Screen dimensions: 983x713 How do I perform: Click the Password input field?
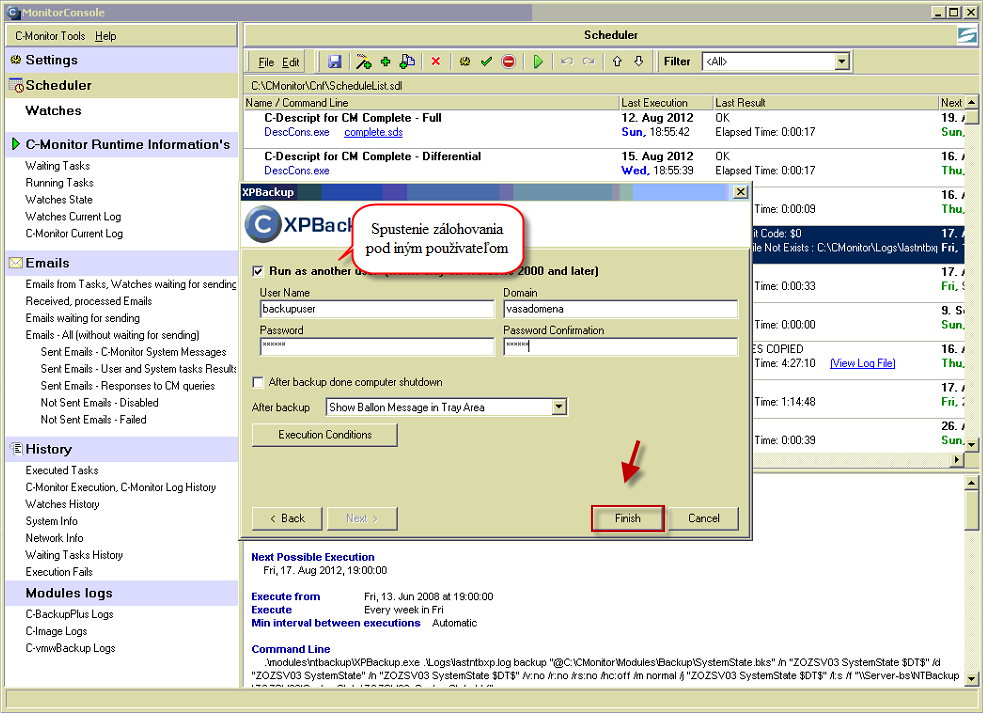[377, 346]
